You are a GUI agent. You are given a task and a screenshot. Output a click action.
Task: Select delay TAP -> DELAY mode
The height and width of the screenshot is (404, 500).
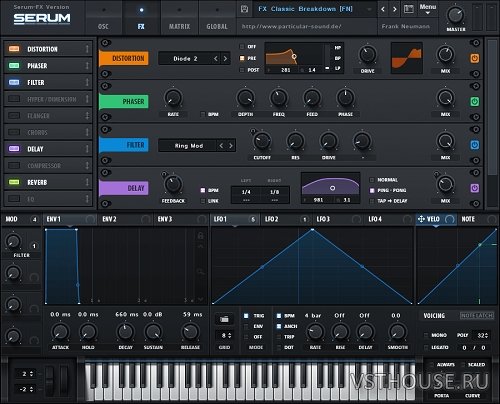372,201
